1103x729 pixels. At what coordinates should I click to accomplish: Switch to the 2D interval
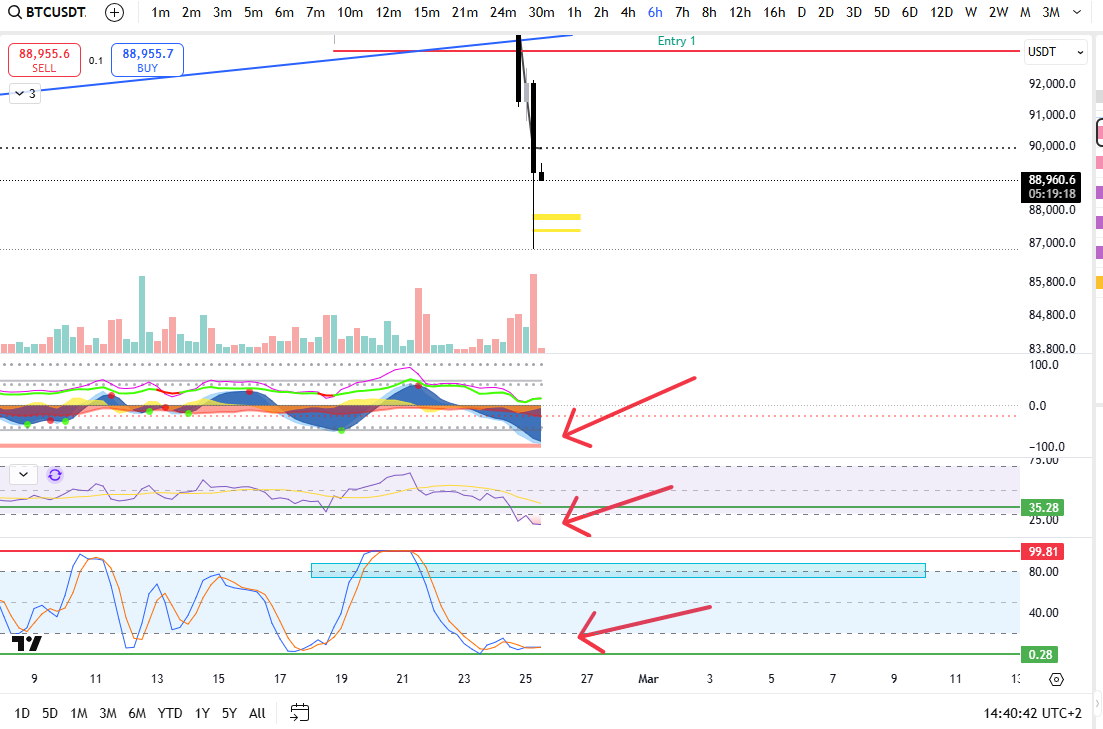826,12
